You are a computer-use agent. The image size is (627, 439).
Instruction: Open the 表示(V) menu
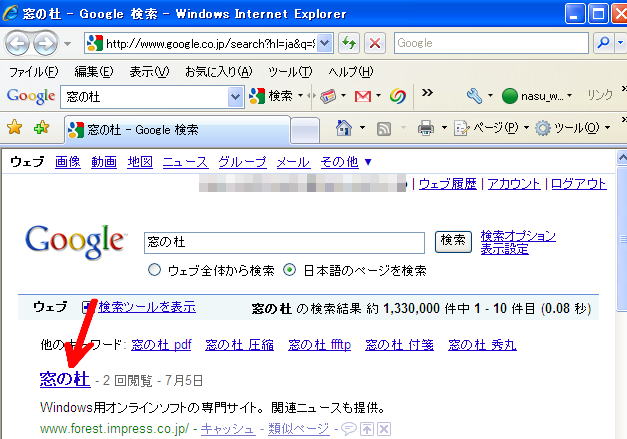pyautogui.click(x=149, y=72)
